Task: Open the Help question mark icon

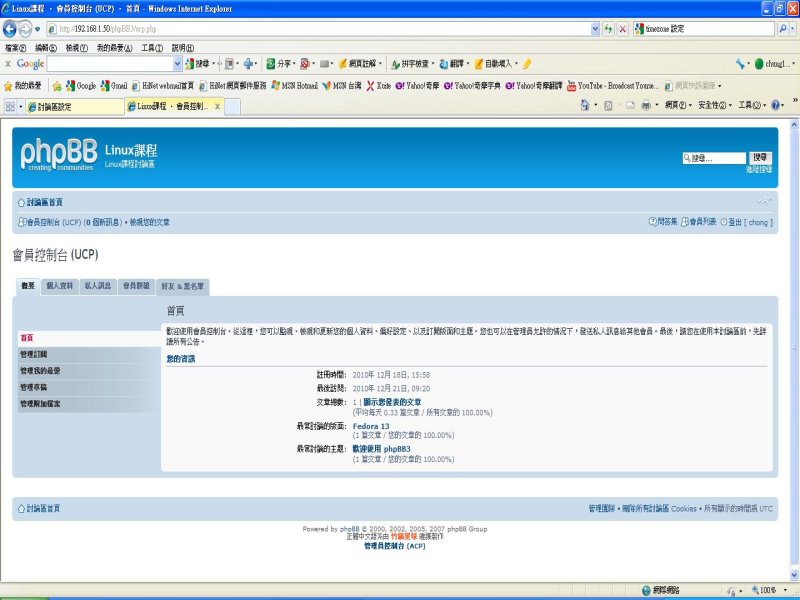Action: [776, 105]
